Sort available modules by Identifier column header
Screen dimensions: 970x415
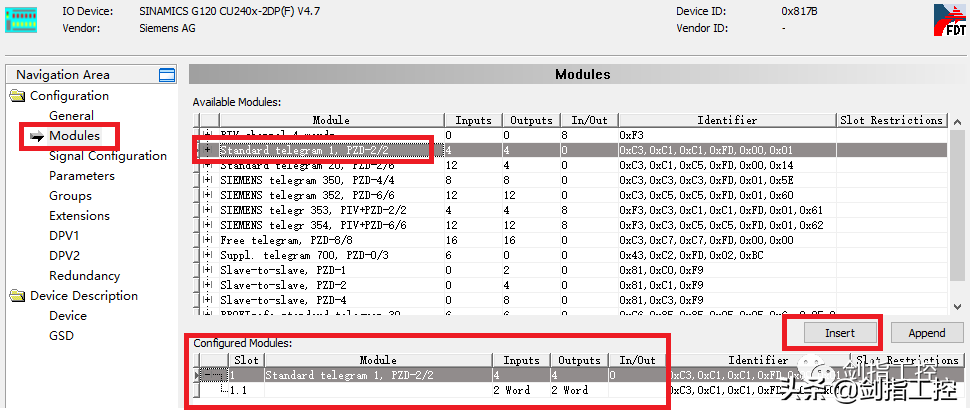pyautogui.click(x=726, y=120)
